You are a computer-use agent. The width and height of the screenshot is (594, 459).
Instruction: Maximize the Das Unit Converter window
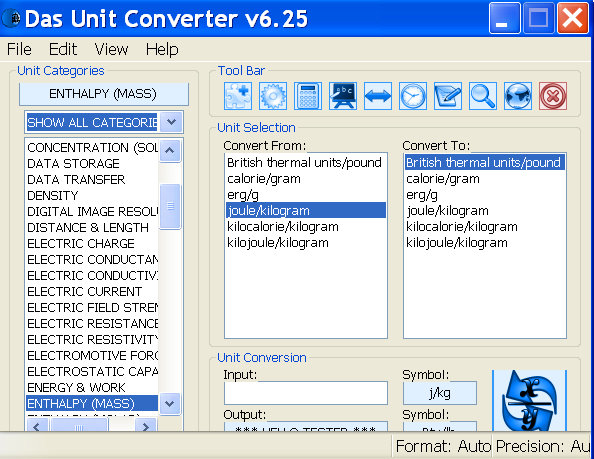(x=539, y=18)
